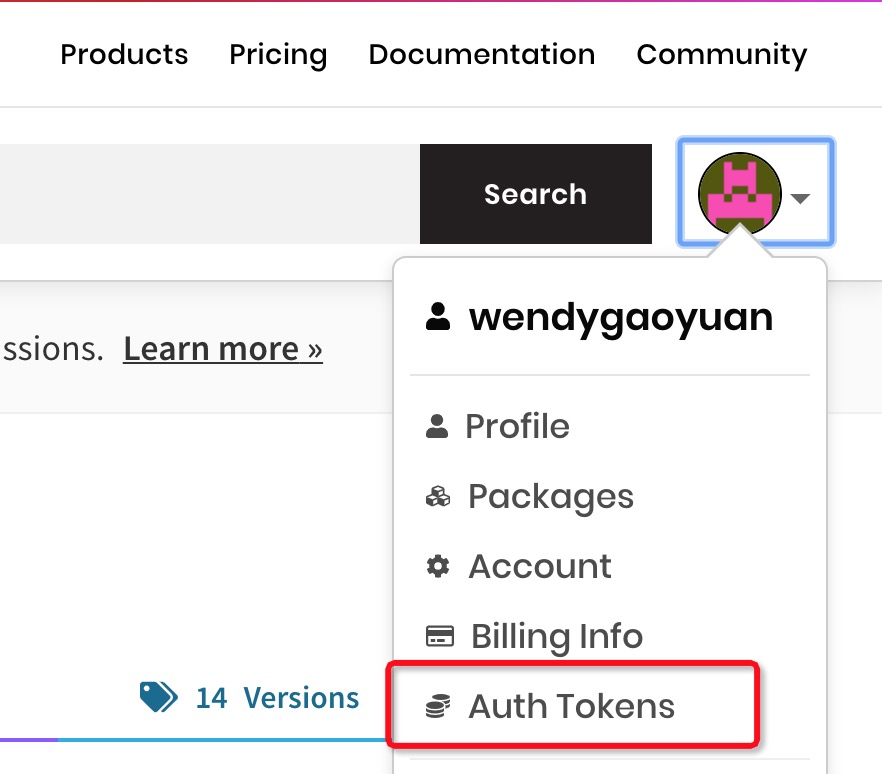
Task: Visit the Community section
Action: 722,54
